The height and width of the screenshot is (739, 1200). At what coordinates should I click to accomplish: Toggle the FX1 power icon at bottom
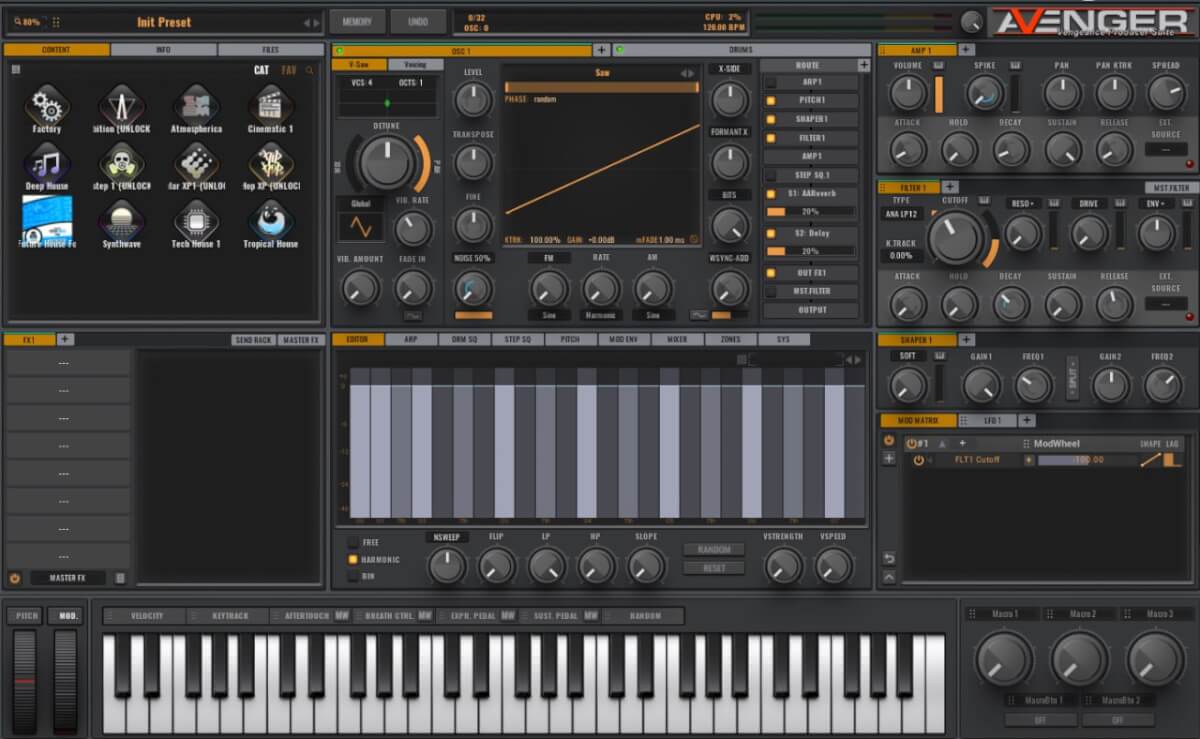click(x=15, y=578)
